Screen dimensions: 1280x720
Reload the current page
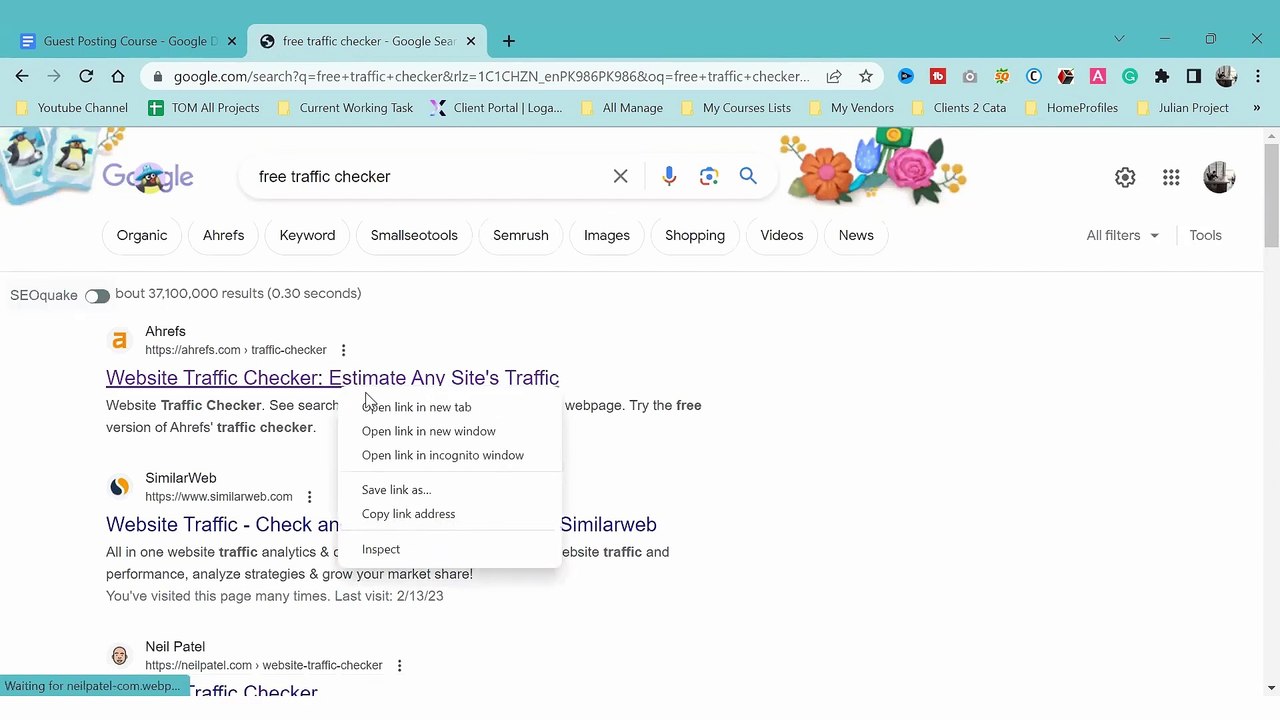(x=86, y=76)
